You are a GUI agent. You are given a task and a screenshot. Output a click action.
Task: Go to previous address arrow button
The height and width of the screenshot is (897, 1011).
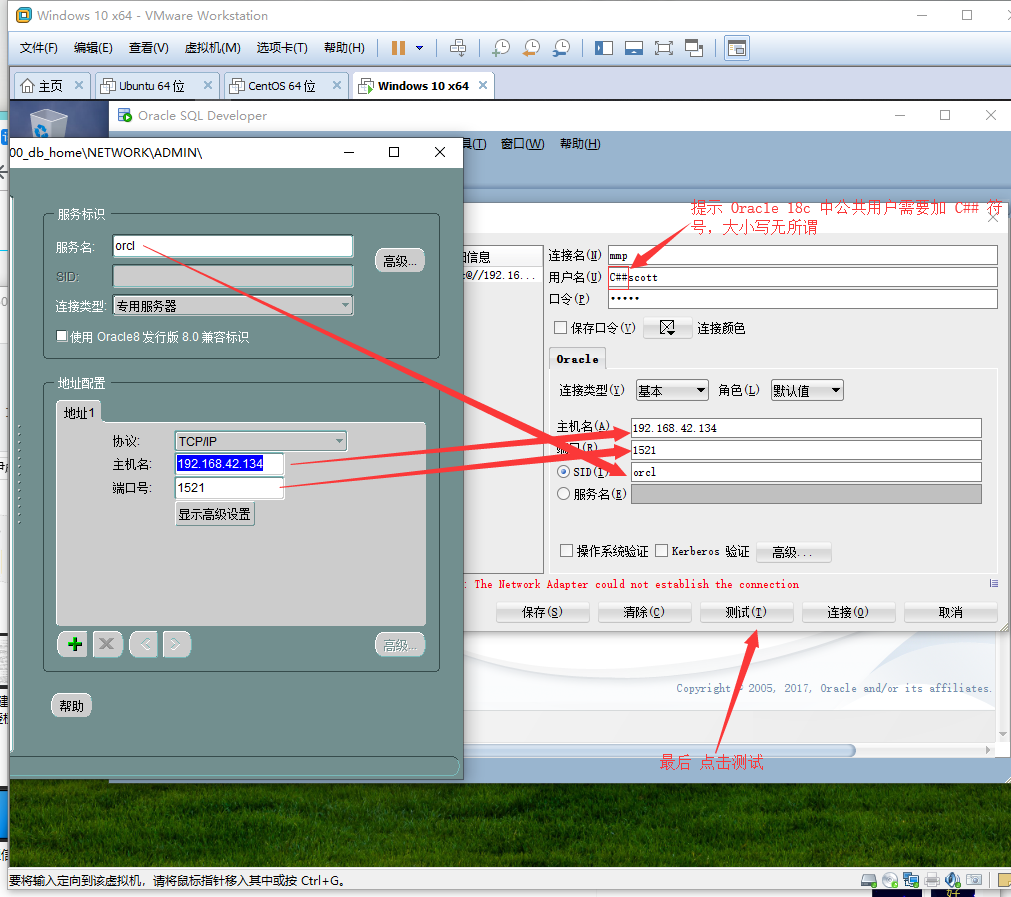[144, 644]
